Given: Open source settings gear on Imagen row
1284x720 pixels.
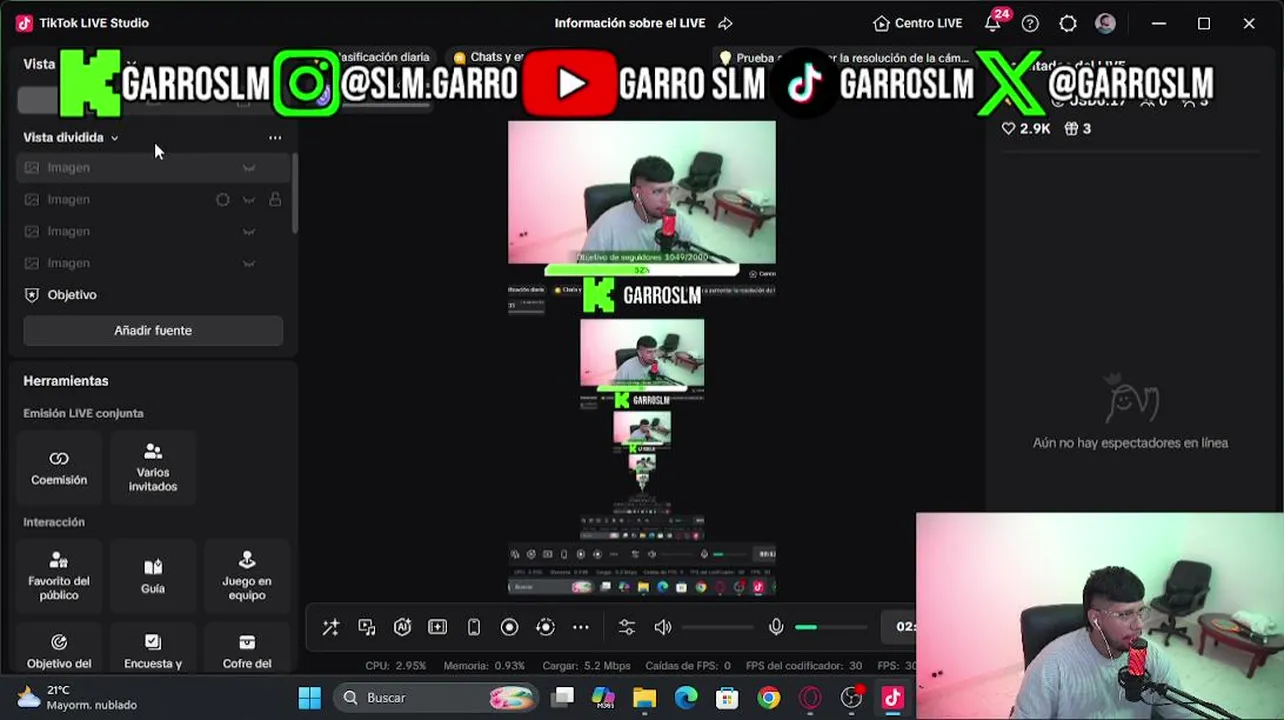Looking at the screenshot, I should click(x=223, y=199).
